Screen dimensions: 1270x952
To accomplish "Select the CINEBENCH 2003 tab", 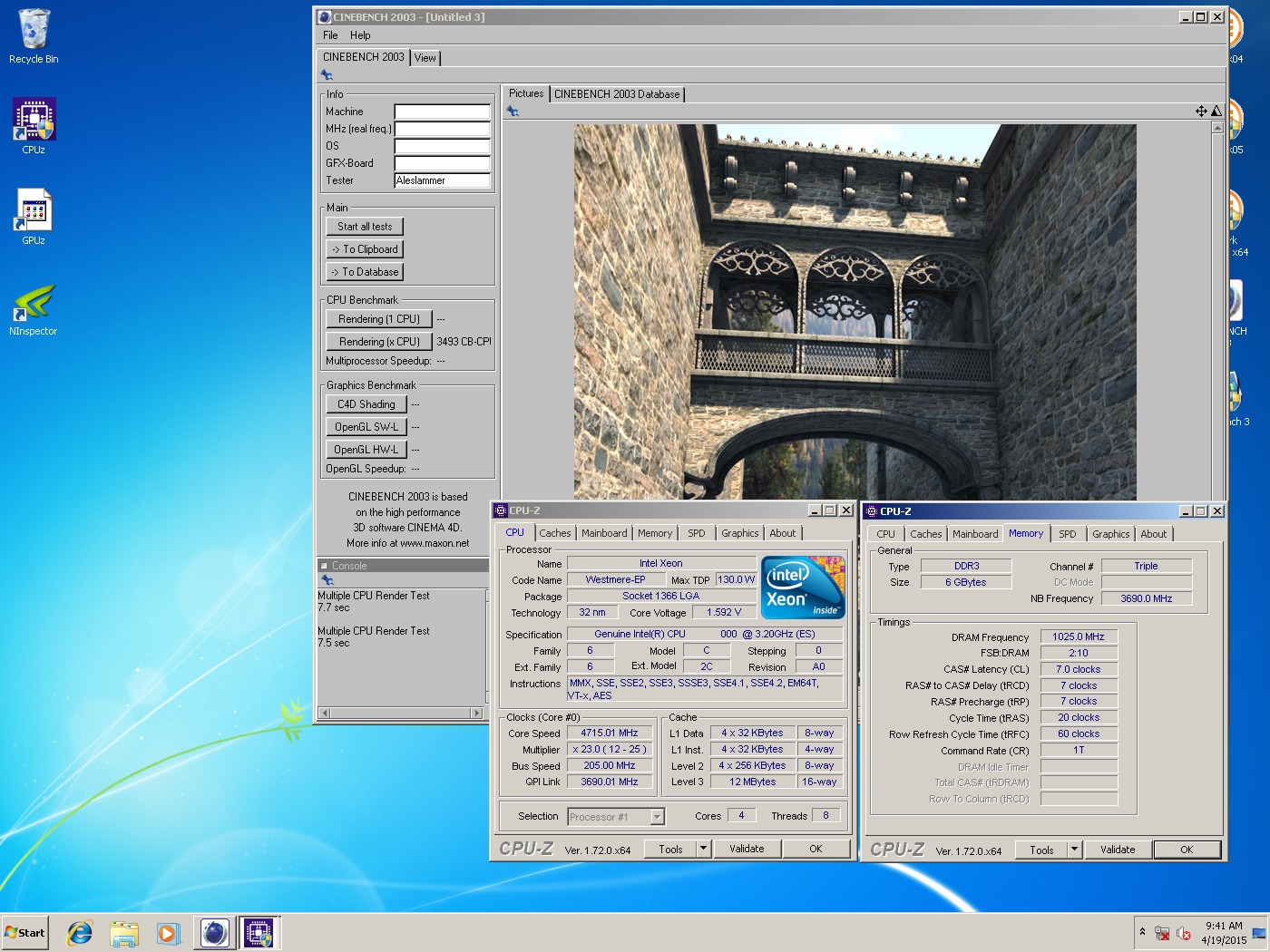I will (x=364, y=57).
